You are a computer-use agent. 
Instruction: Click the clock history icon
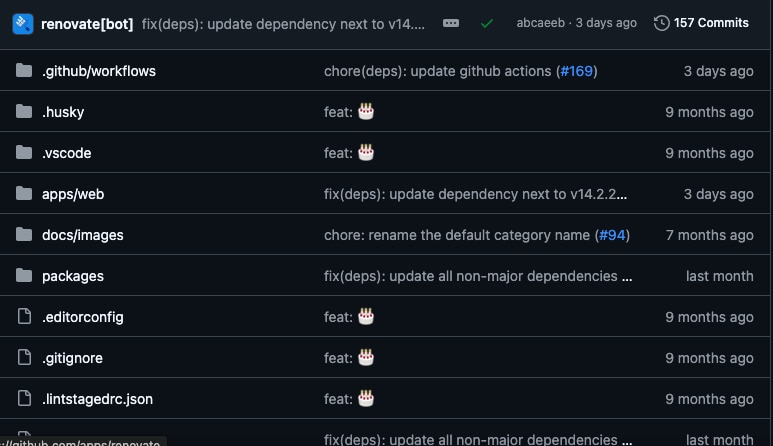[x=661, y=23]
